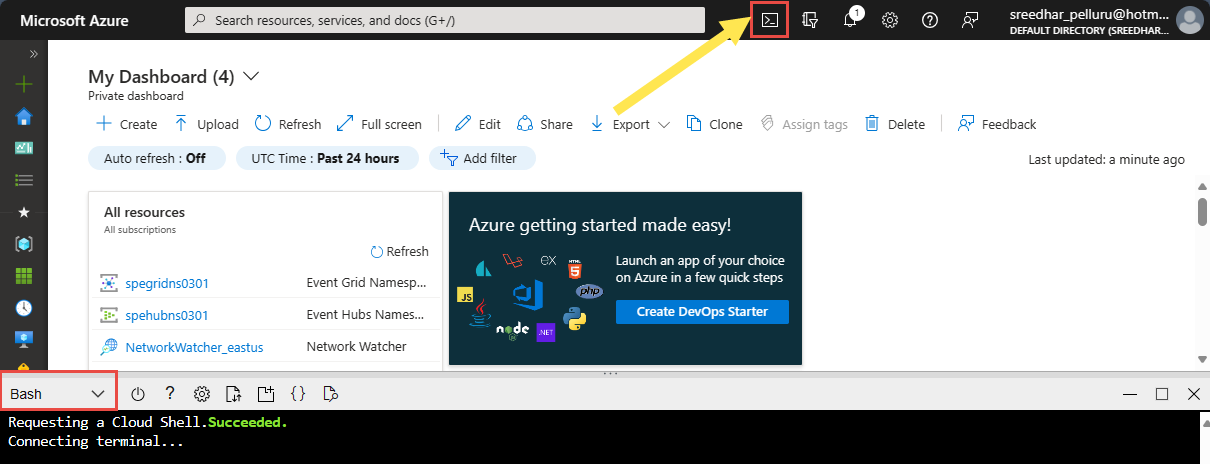Click the green Create a resource plus
Screen dimensions: 1210x464
24,85
